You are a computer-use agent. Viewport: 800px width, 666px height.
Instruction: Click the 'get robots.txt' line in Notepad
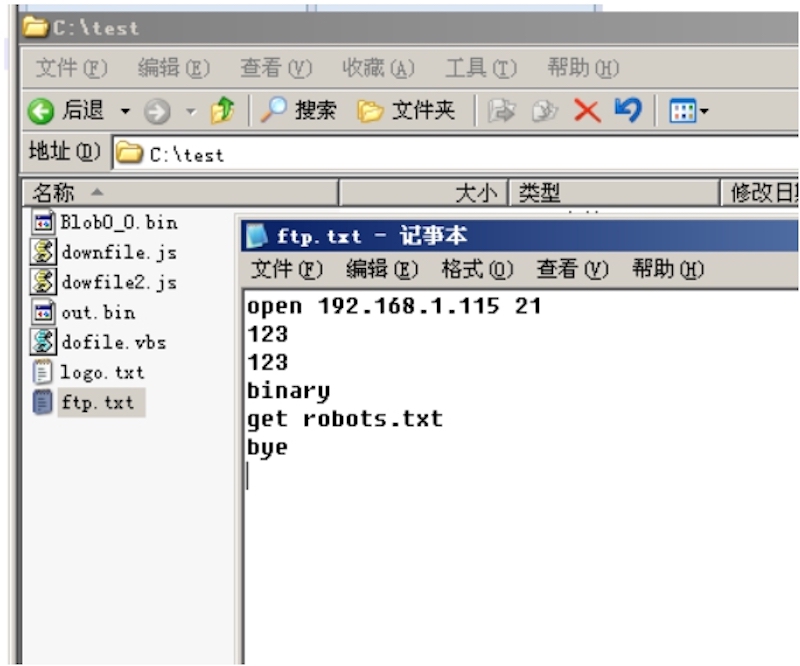tap(344, 419)
